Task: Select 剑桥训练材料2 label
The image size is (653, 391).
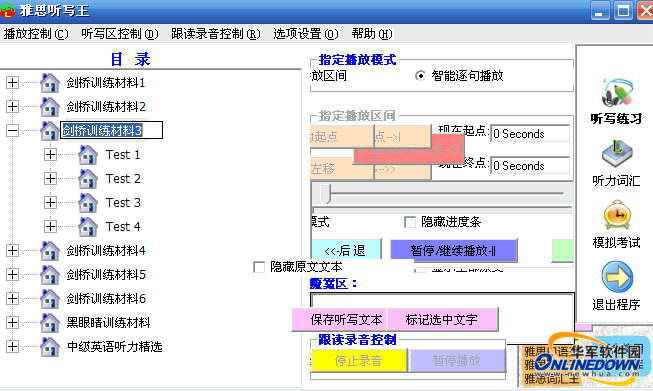Action: tap(106, 107)
